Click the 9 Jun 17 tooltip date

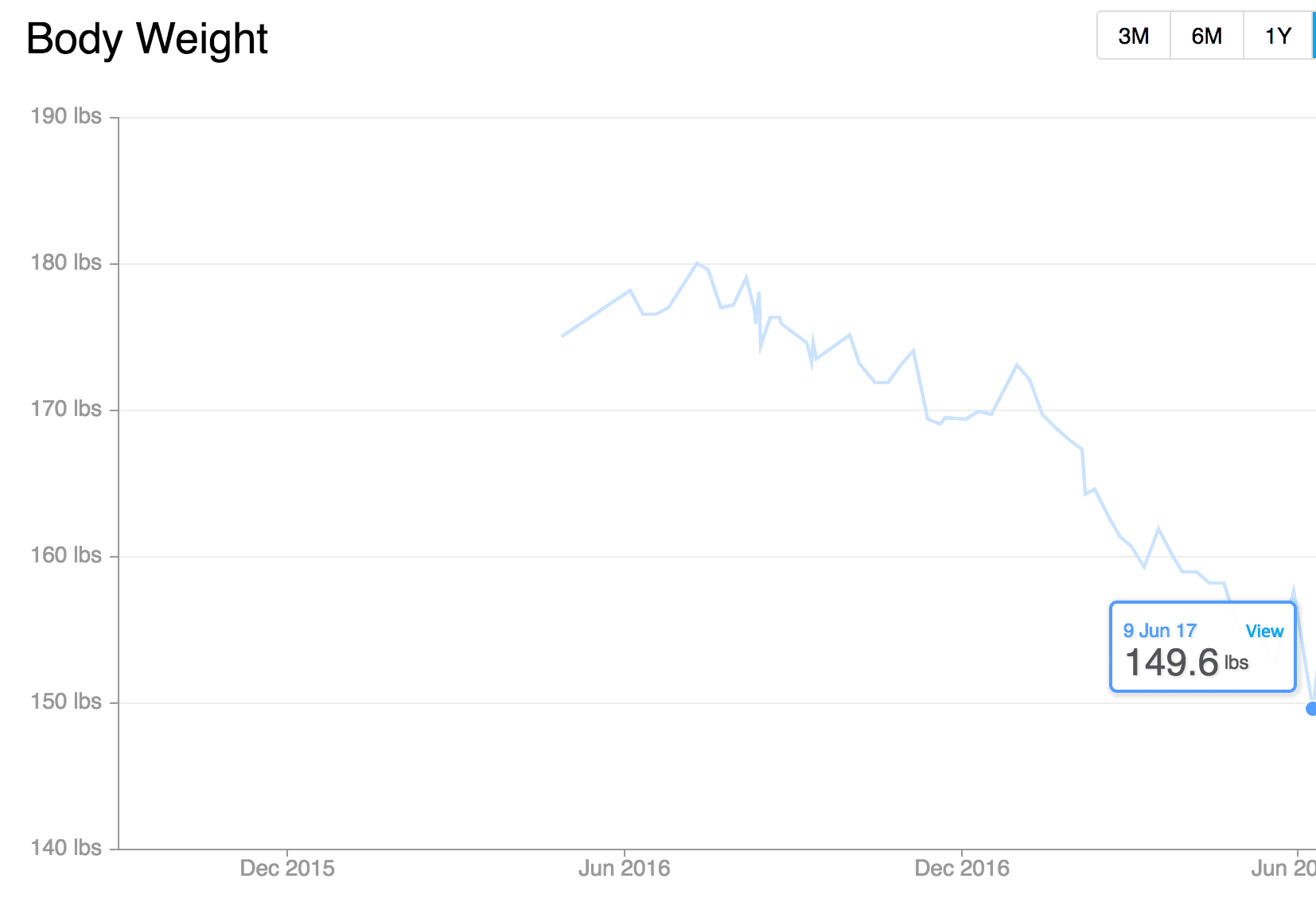(1159, 631)
